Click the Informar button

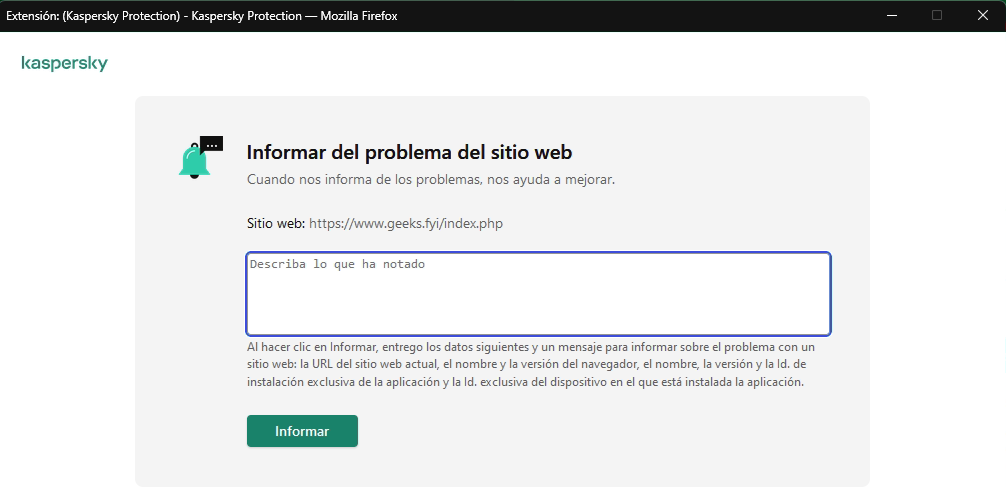[302, 431]
